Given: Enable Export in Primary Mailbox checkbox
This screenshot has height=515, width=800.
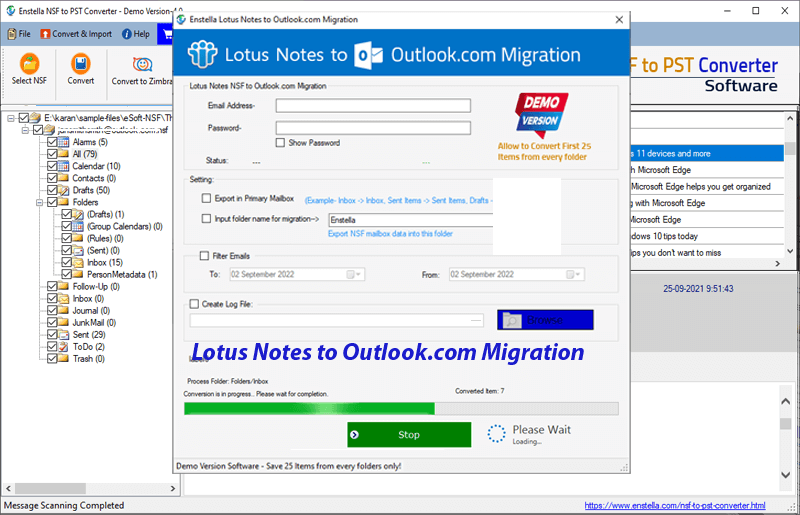Looking at the screenshot, I should (x=206, y=198).
